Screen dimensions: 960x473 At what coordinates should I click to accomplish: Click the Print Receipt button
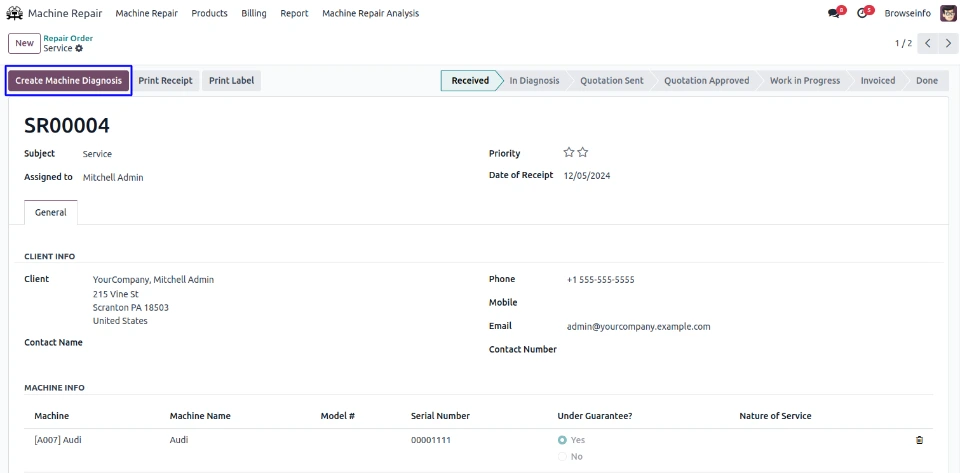point(165,80)
